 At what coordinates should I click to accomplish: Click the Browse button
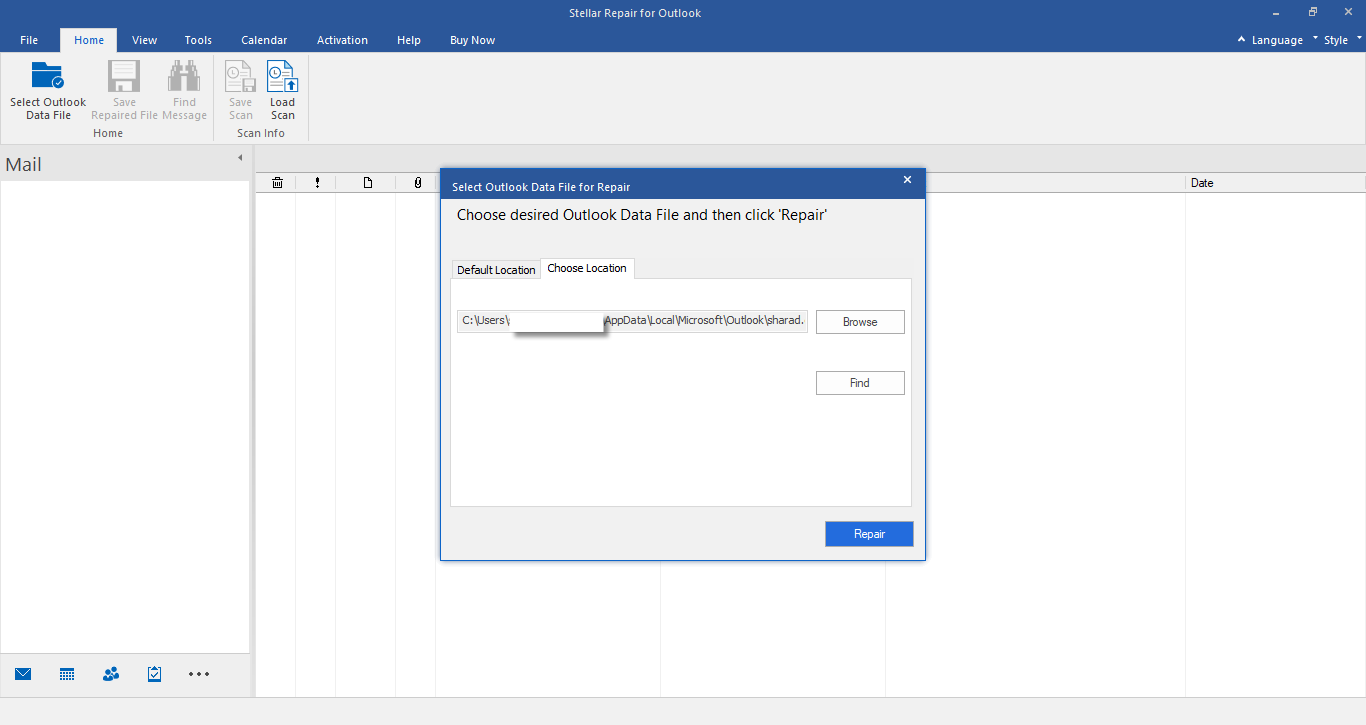tap(860, 322)
